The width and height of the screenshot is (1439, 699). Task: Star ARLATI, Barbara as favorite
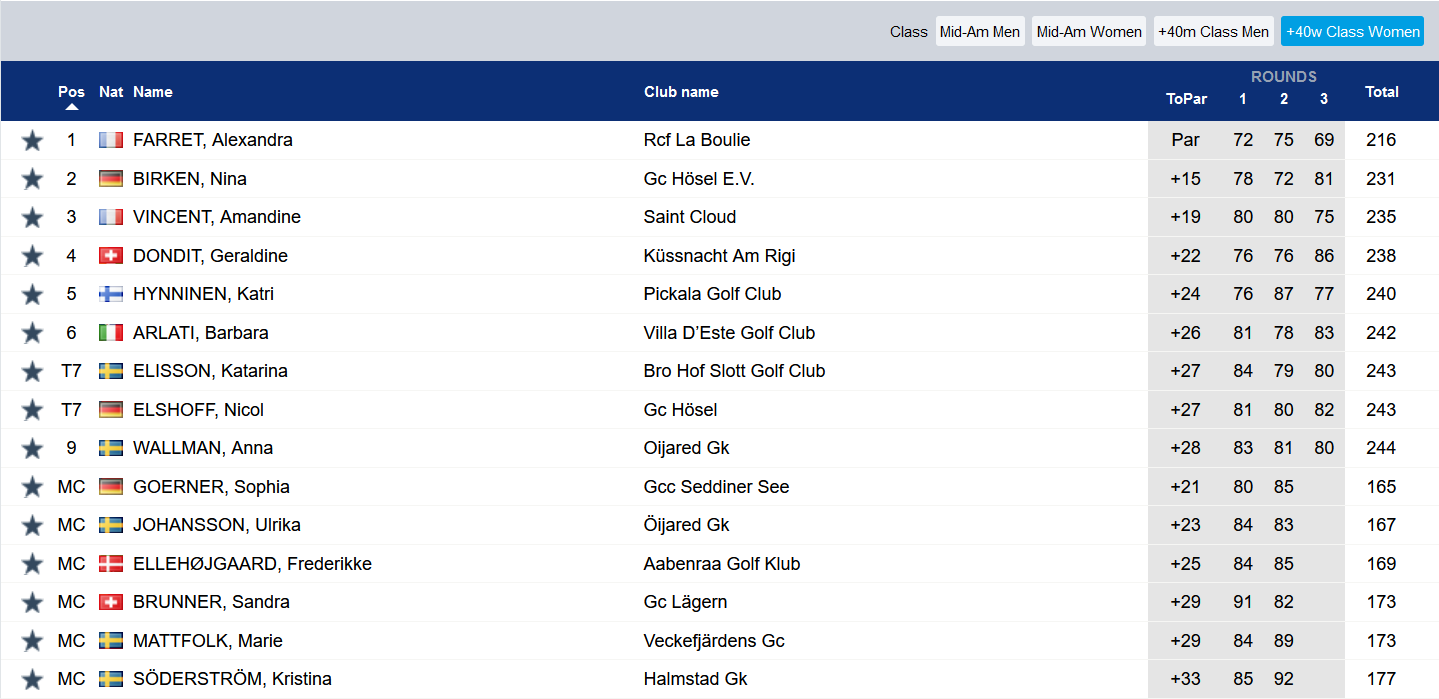[x=32, y=333]
